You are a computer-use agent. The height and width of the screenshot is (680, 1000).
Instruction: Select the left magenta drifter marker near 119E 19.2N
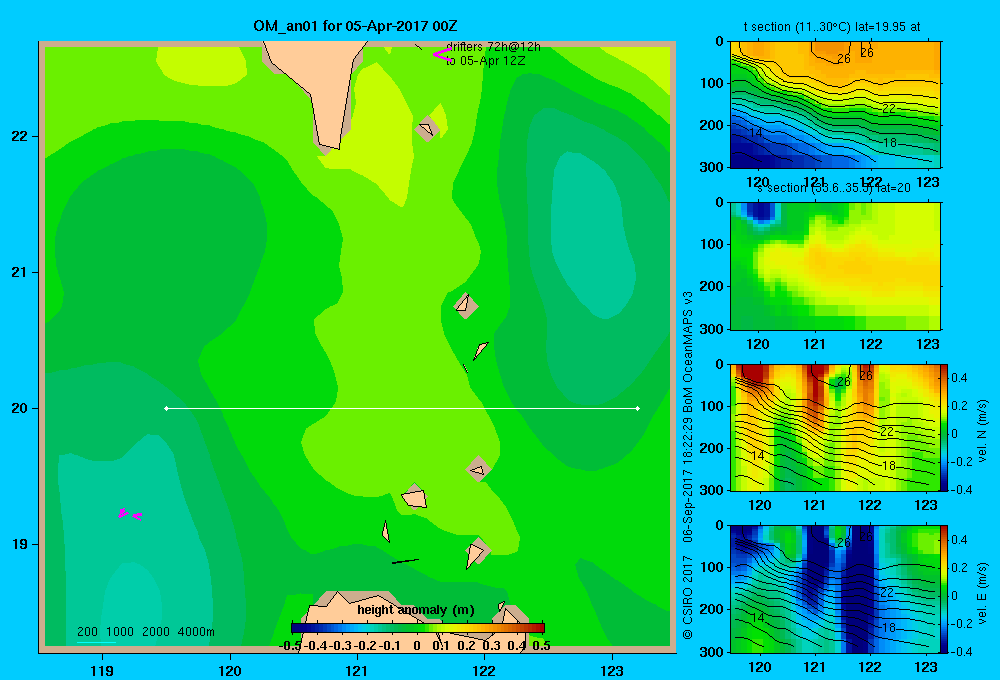point(122,513)
